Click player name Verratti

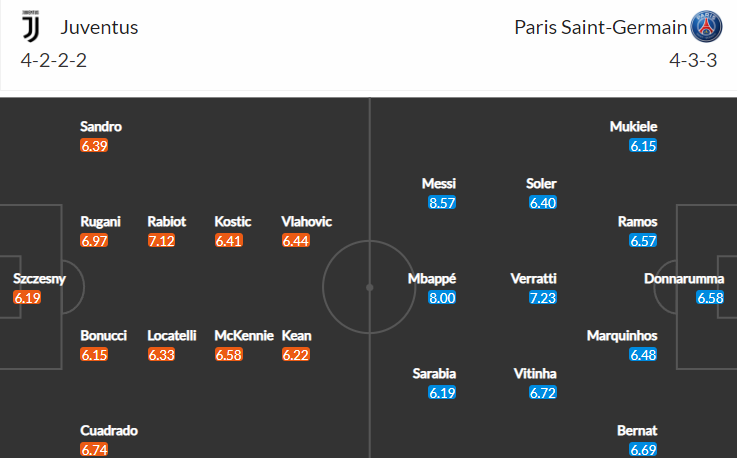(x=533, y=278)
